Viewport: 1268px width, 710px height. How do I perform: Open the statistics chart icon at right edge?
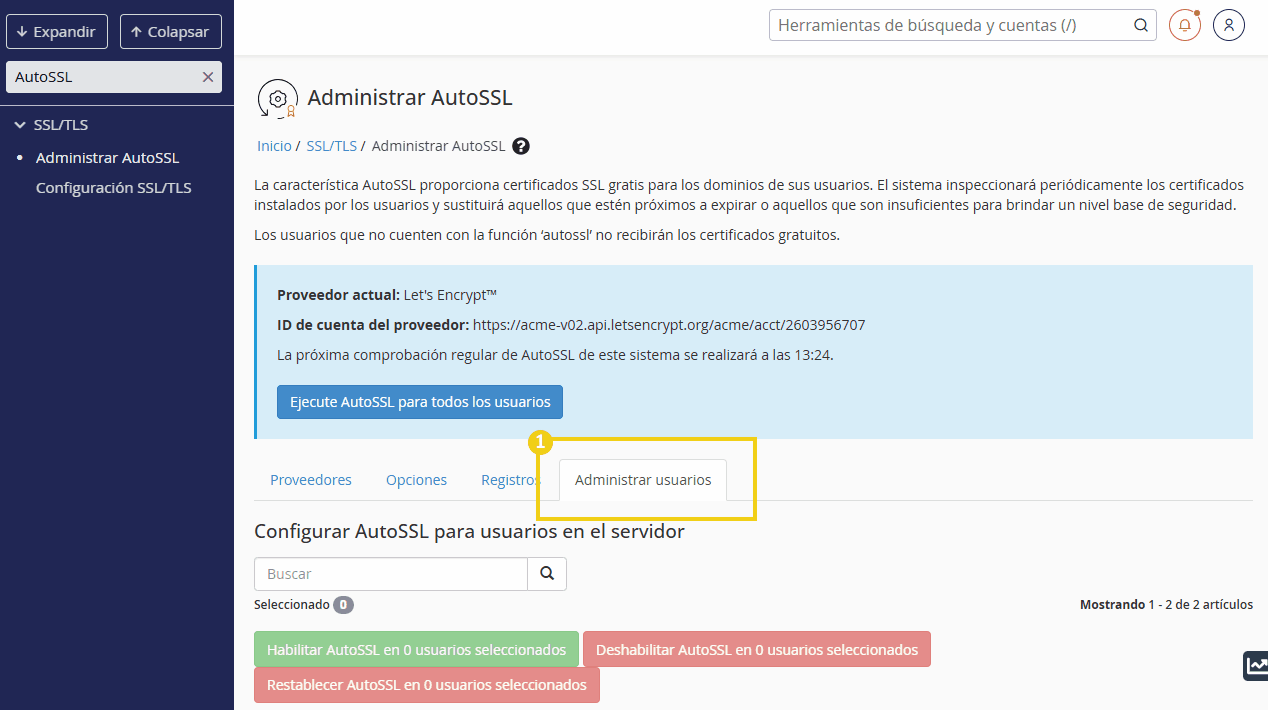(x=1255, y=666)
